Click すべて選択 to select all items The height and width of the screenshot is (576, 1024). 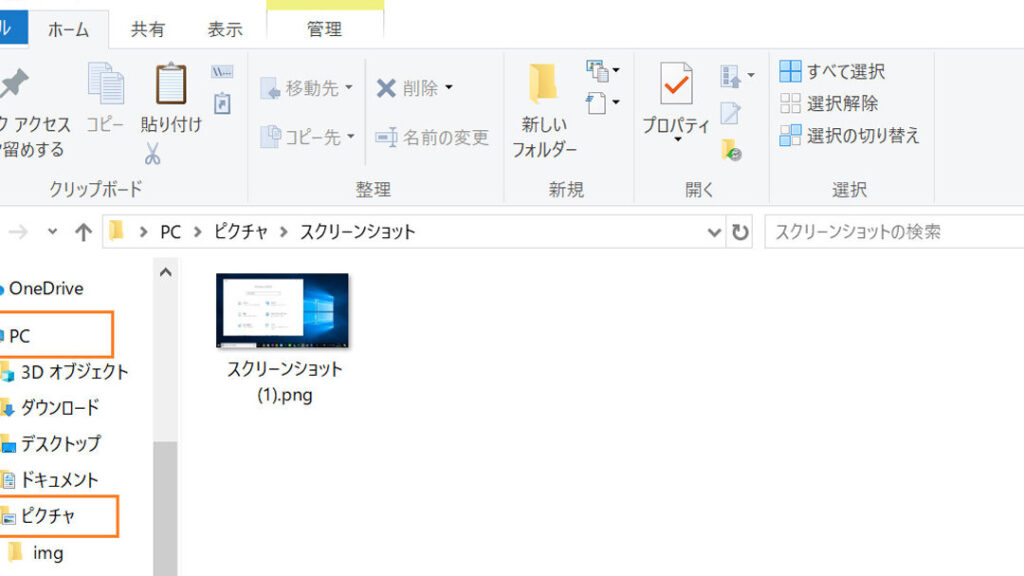pos(833,71)
